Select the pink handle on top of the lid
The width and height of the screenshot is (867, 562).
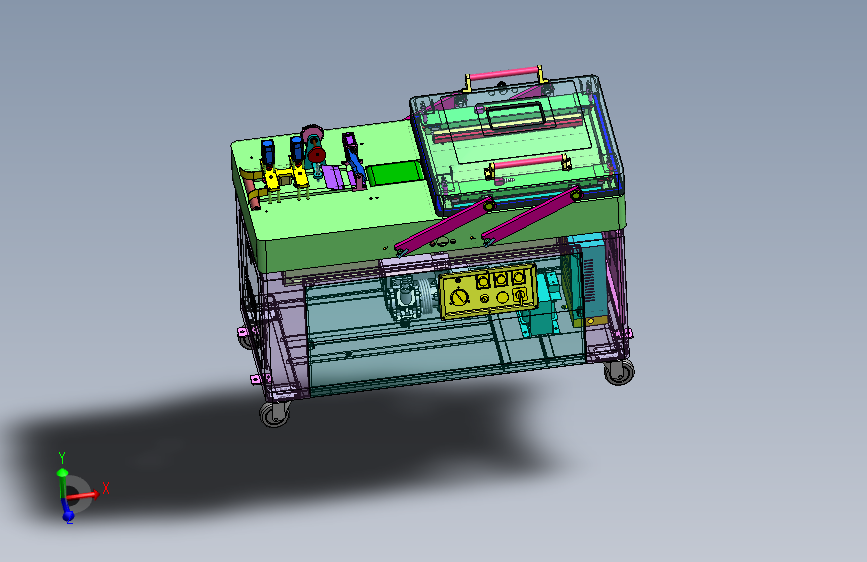coord(503,74)
